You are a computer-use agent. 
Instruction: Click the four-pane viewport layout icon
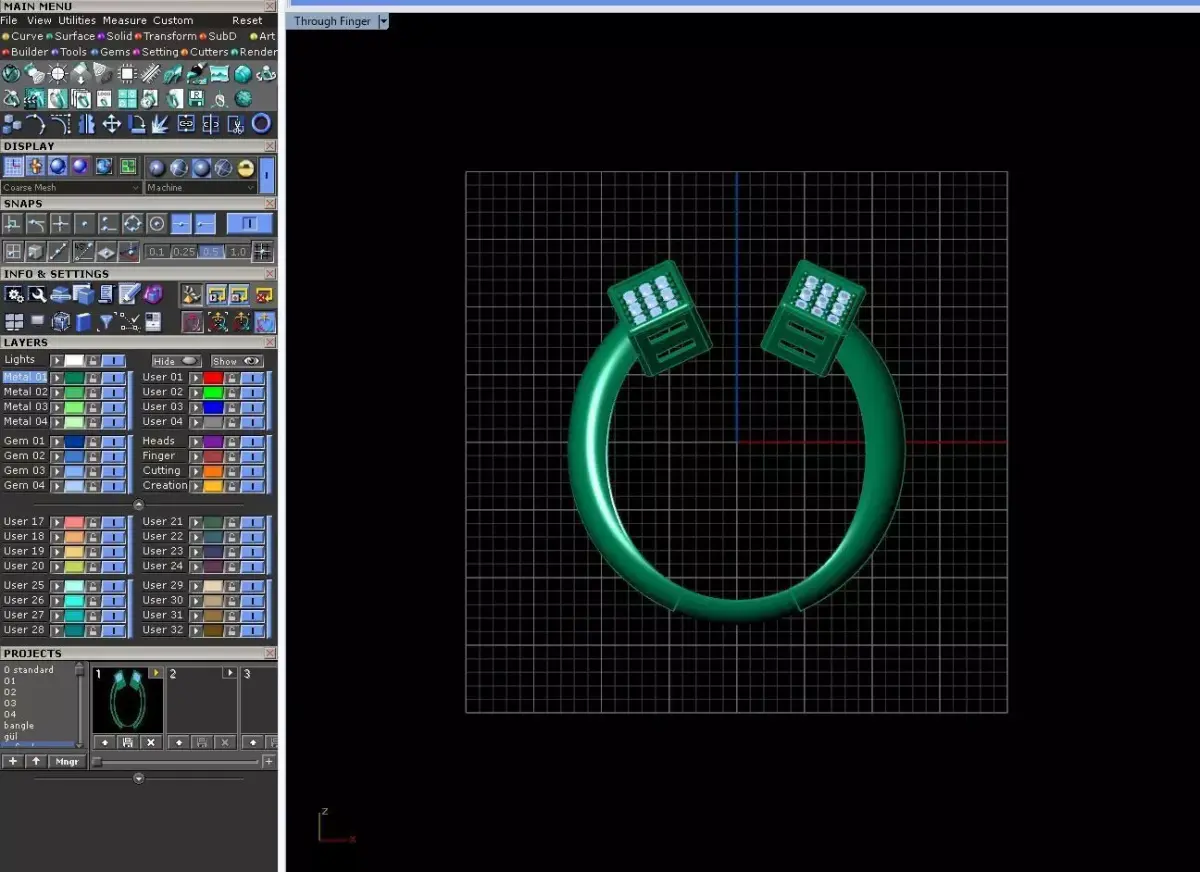click(14, 321)
